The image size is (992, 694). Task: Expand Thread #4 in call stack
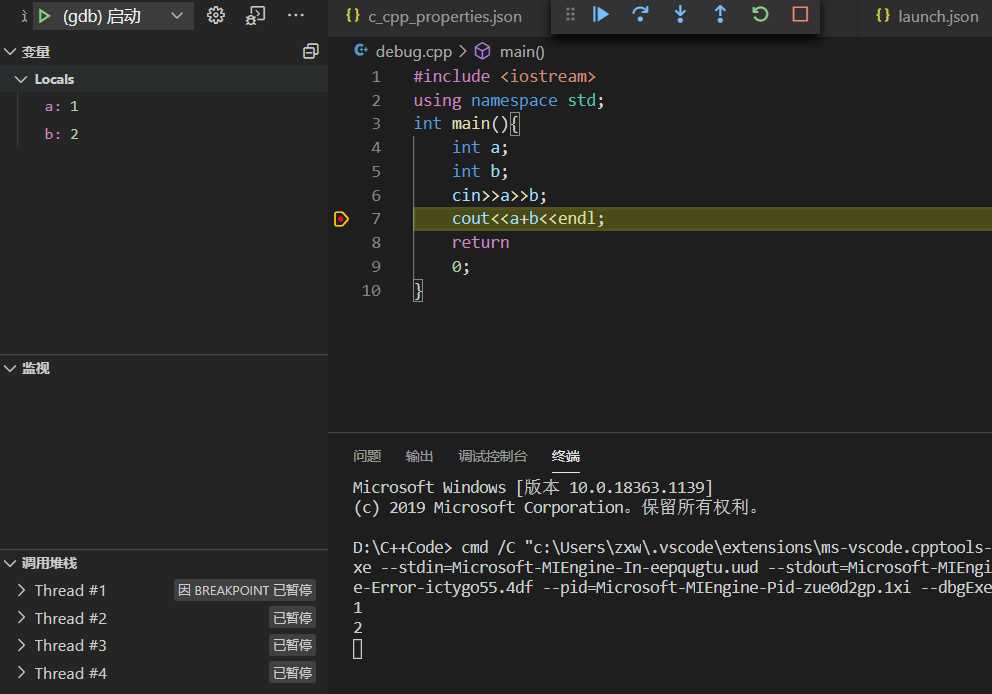click(x=22, y=672)
